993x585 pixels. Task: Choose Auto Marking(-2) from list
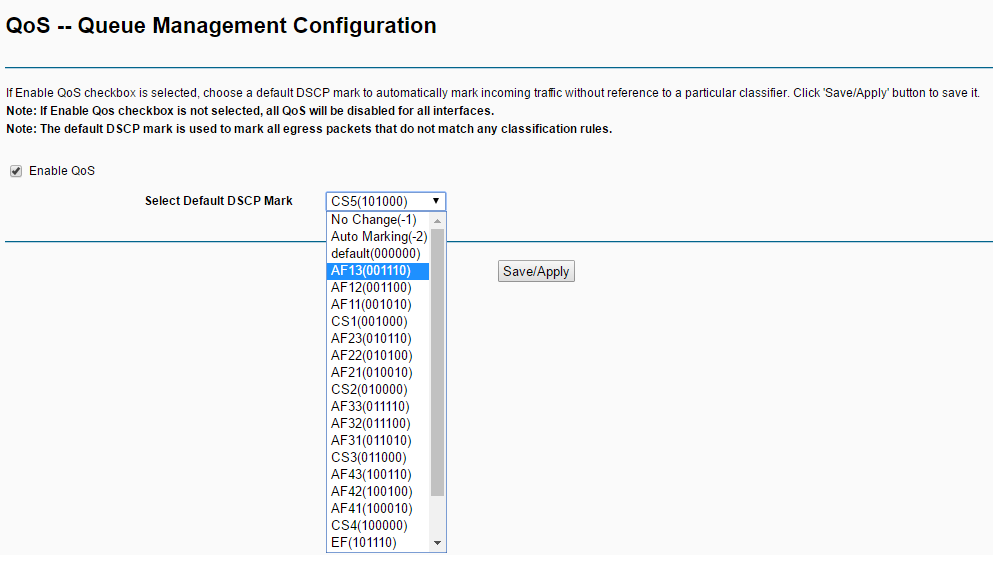click(378, 237)
